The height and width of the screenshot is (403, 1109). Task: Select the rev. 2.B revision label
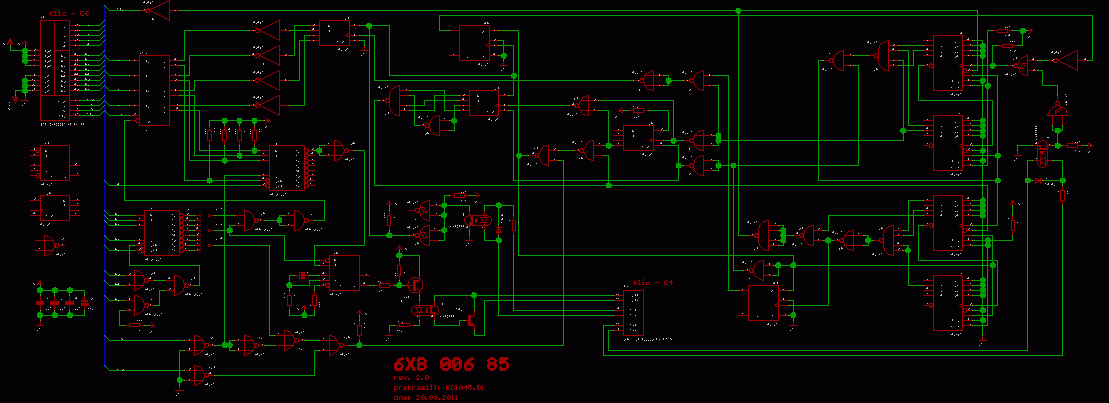click(x=410, y=377)
